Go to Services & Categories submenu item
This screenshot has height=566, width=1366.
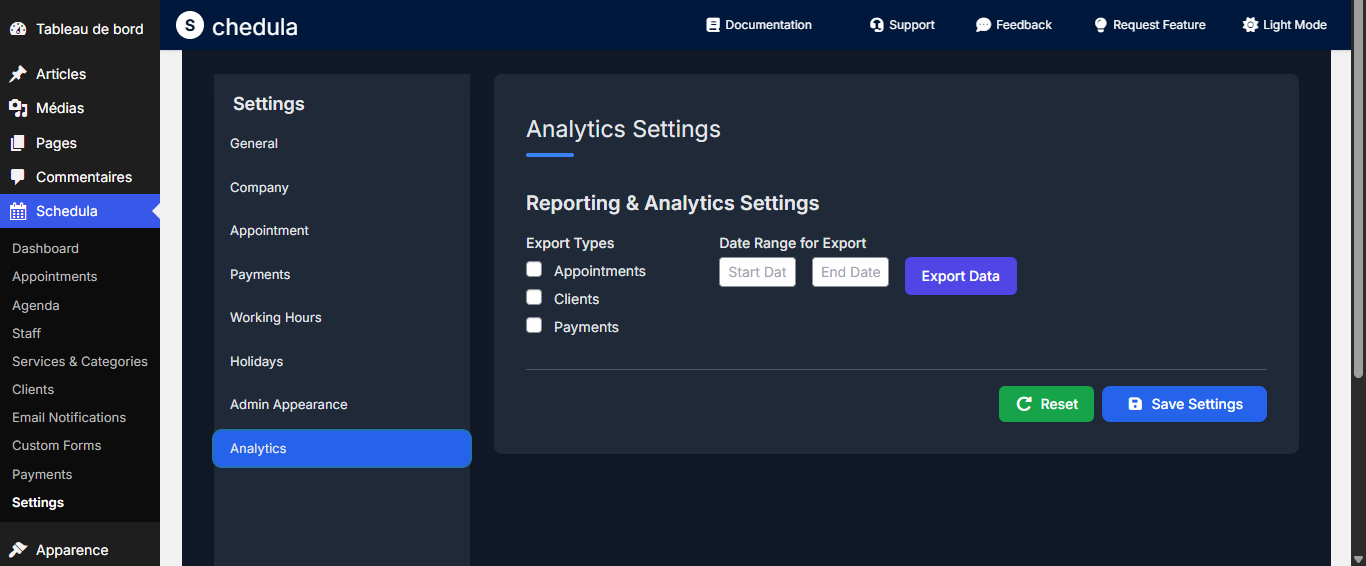pyautogui.click(x=80, y=361)
